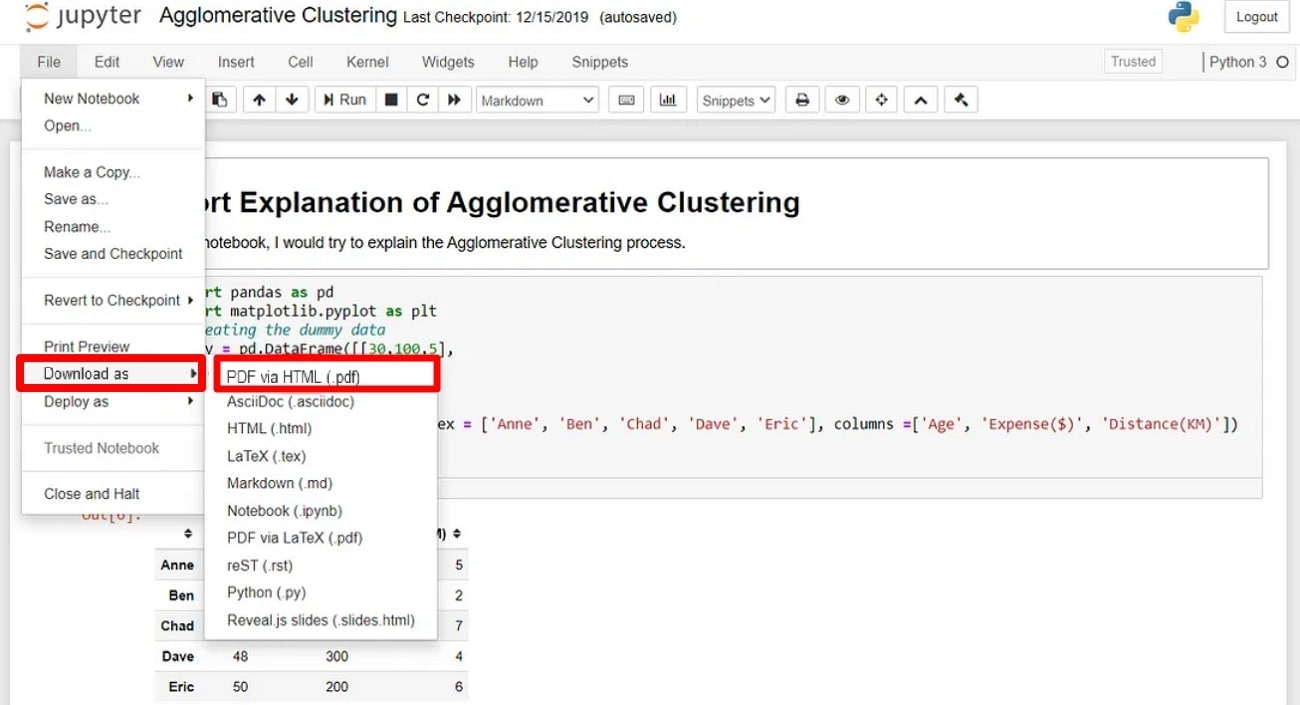Image resolution: width=1300 pixels, height=705 pixels.
Task: Download as AsciiDoc (.asciidoc)
Action: (x=320, y=402)
